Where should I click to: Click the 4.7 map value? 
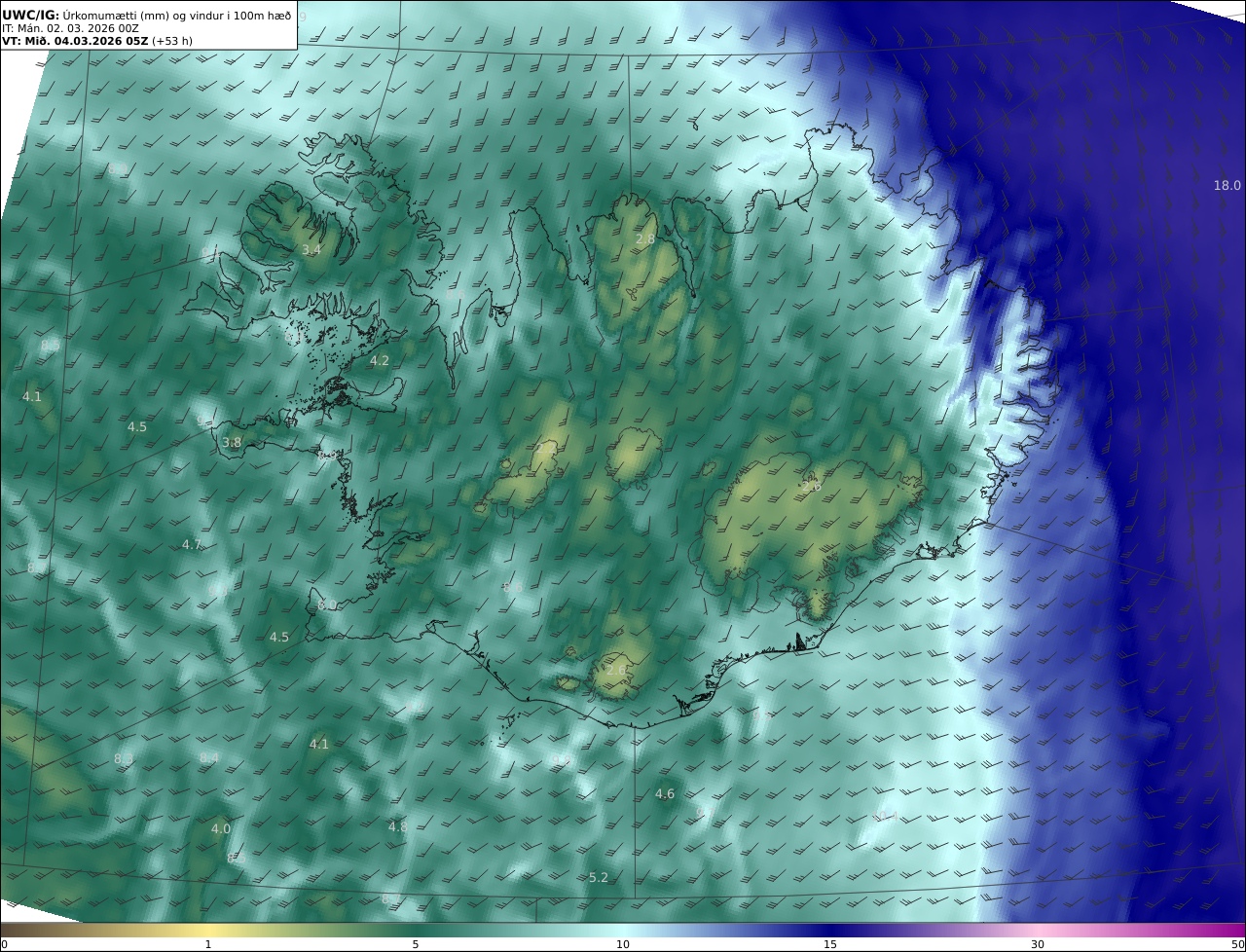(192, 544)
